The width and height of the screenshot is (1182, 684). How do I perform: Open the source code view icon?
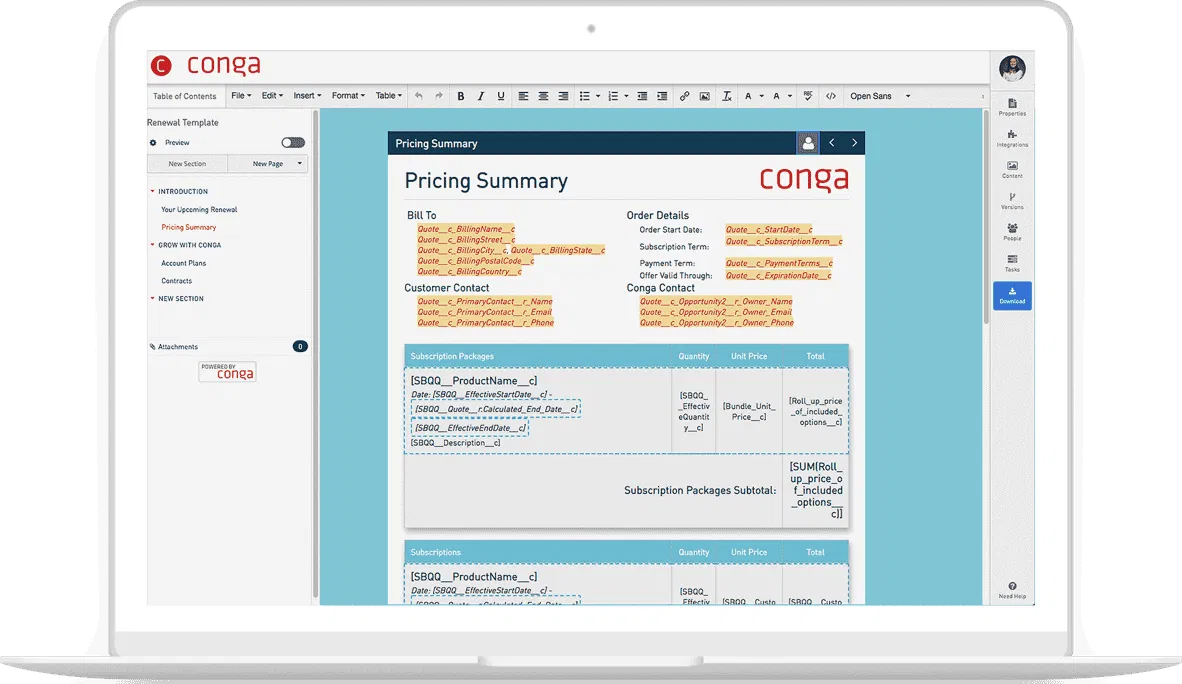click(830, 97)
